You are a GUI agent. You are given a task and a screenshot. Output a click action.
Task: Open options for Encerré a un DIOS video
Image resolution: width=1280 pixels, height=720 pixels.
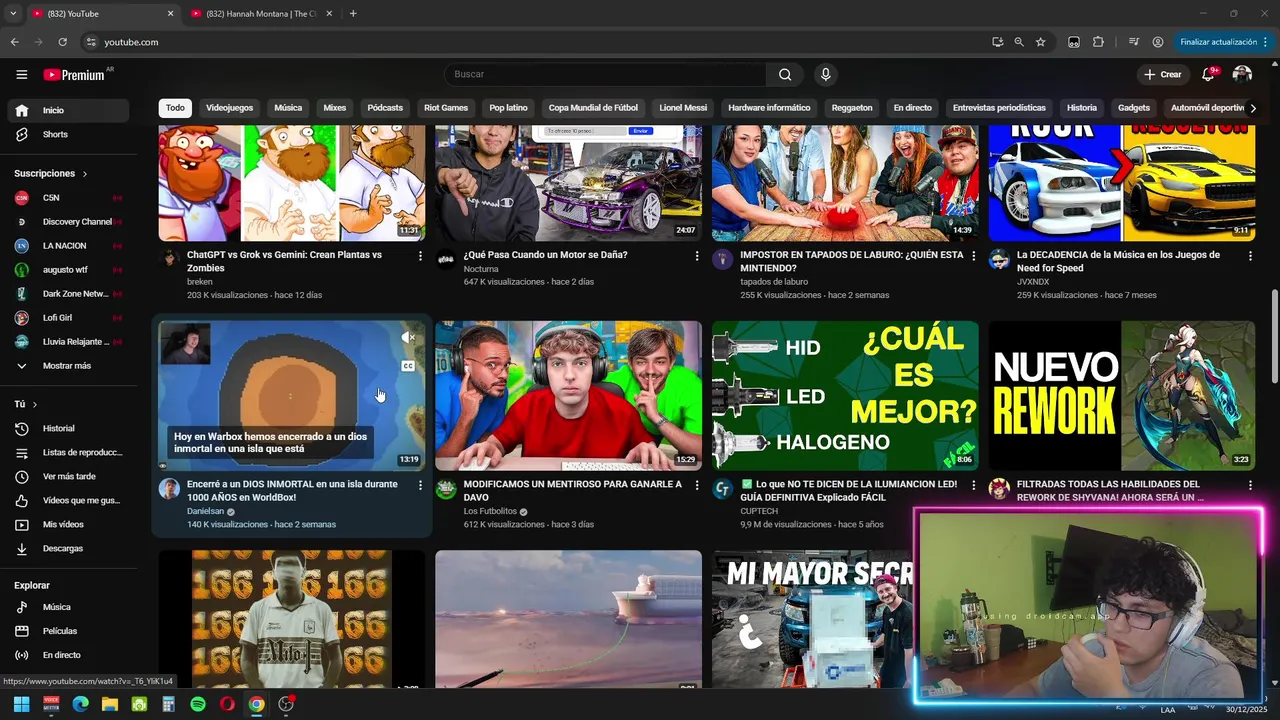pyautogui.click(x=420, y=485)
